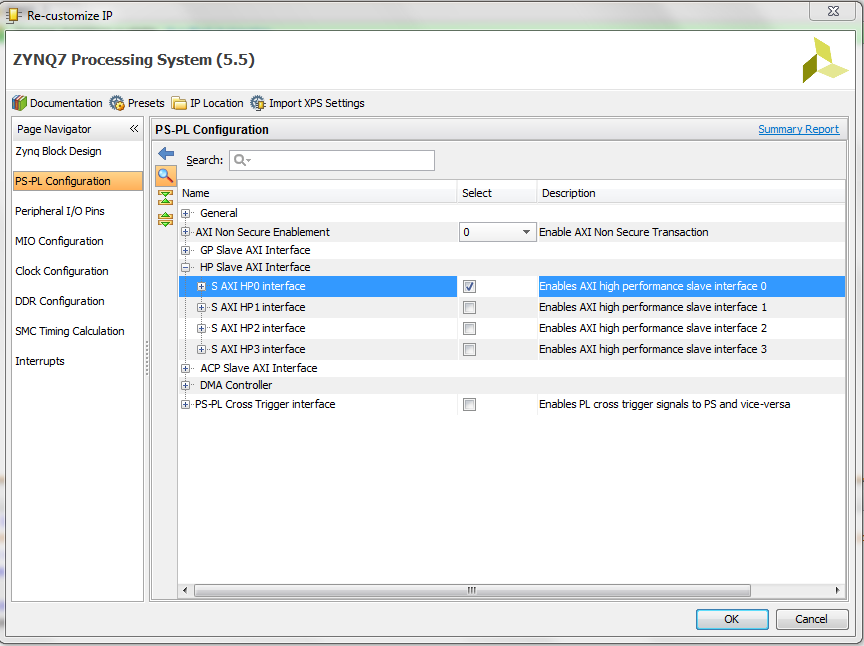The width and height of the screenshot is (864, 646).
Task: Click the Presets toolbar label
Action: coord(146,103)
